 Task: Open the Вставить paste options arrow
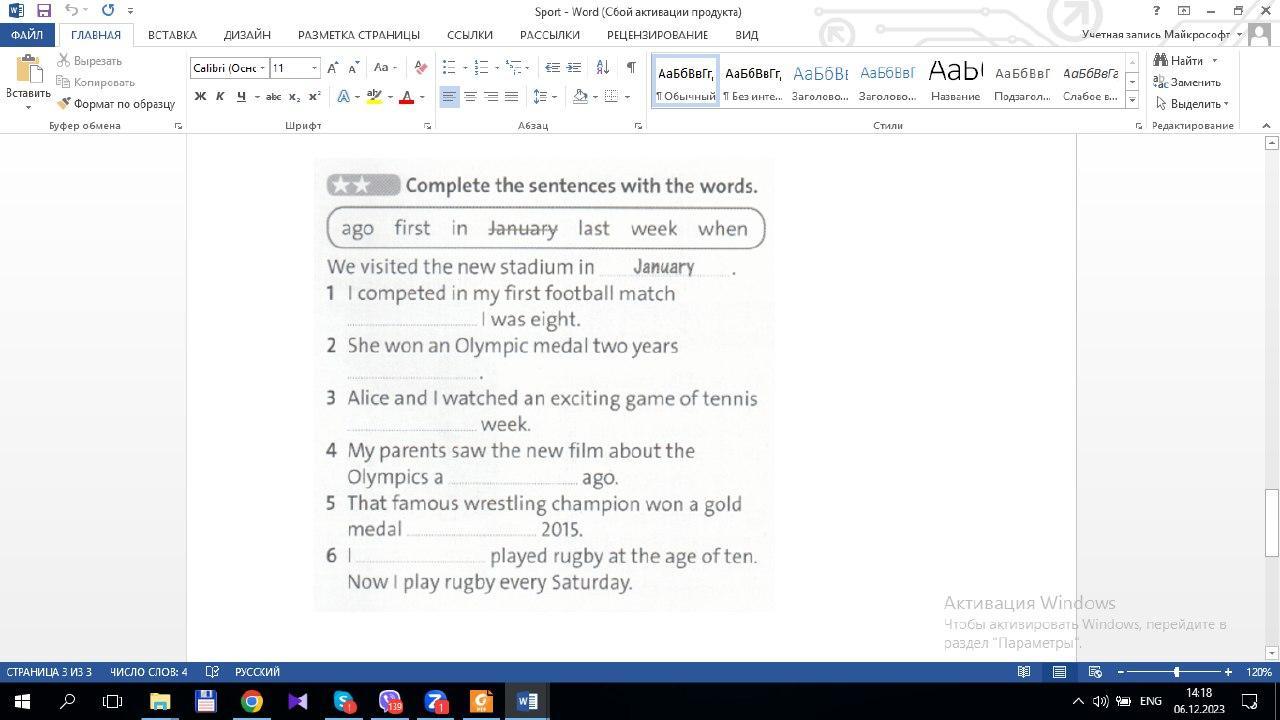28,107
